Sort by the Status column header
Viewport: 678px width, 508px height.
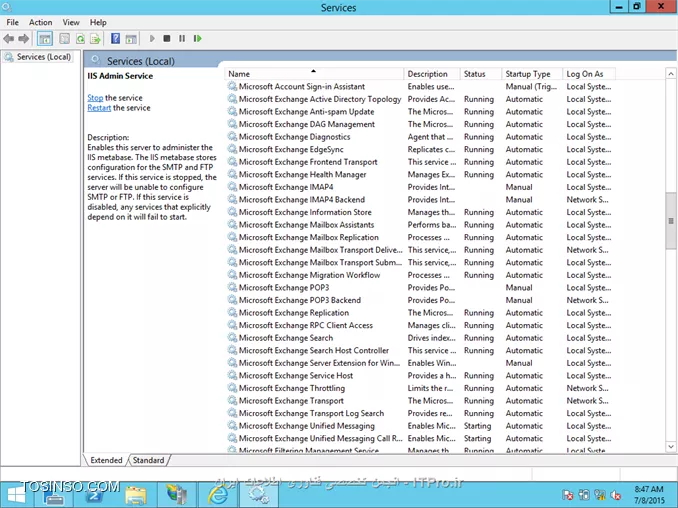[x=480, y=74]
